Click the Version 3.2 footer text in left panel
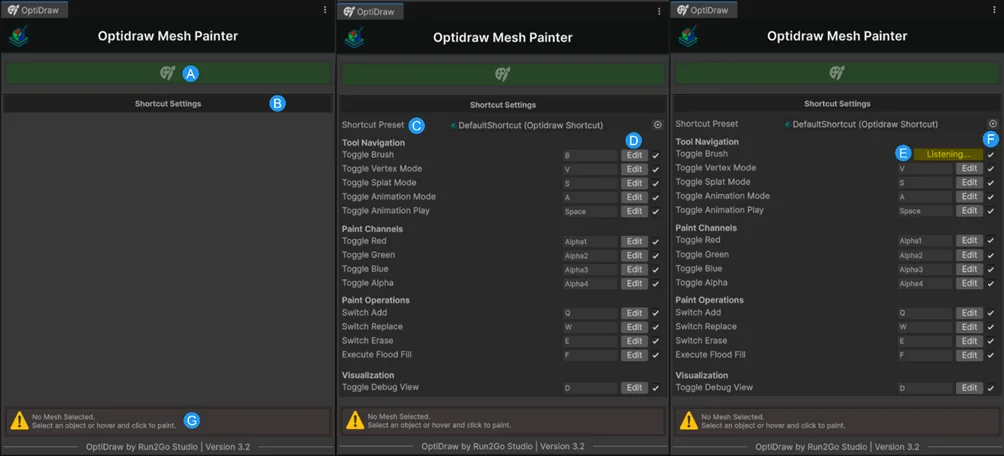 [225, 446]
